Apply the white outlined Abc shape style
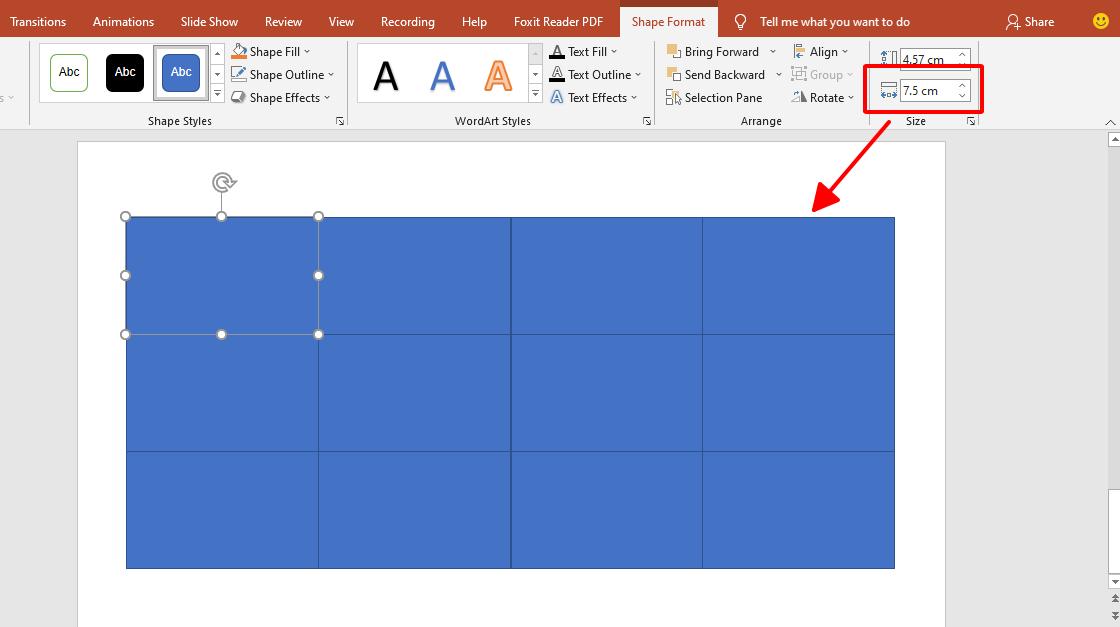The image size is (1120, 627). (x=69, y=72)
